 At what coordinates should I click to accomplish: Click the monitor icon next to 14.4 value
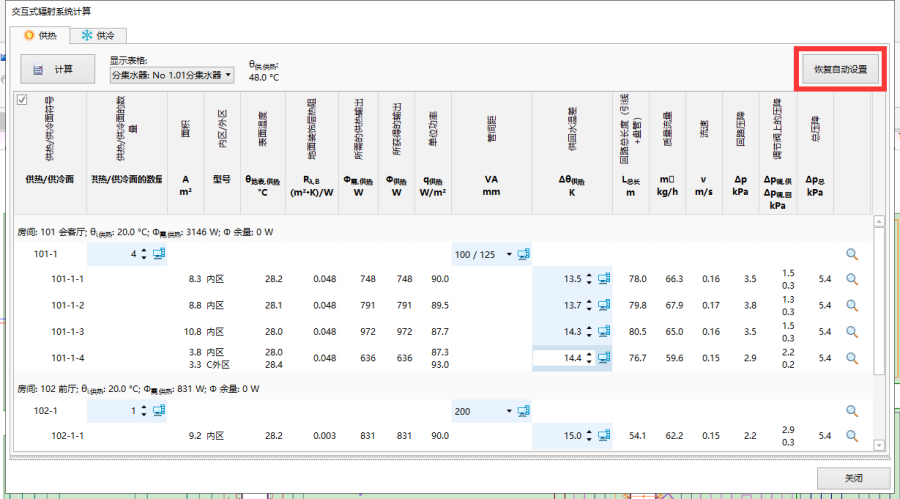tap(604, 358)
